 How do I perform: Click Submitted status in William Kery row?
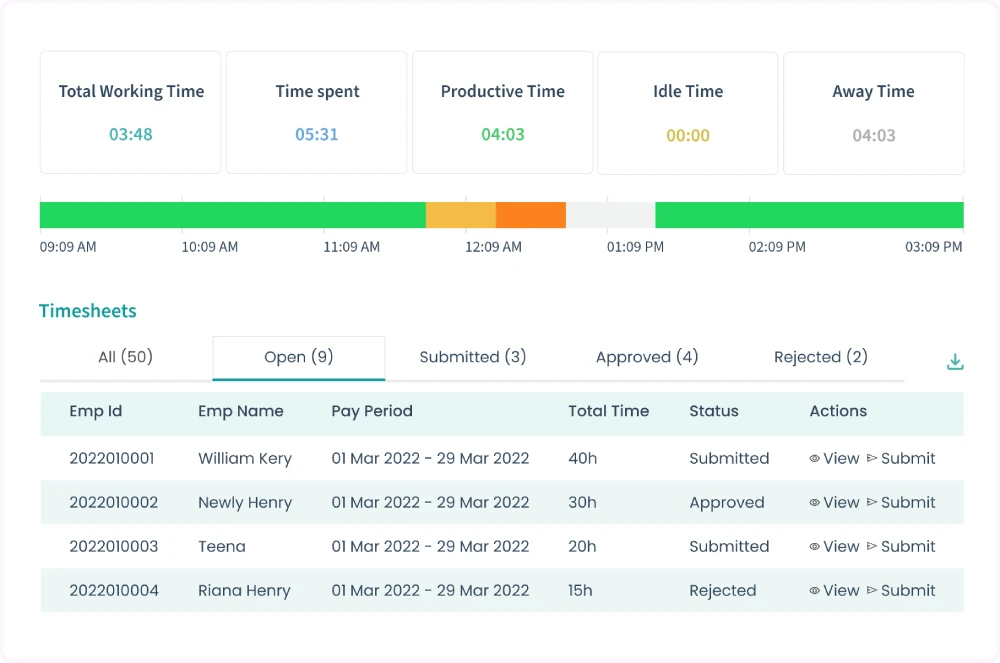[729, 458]
